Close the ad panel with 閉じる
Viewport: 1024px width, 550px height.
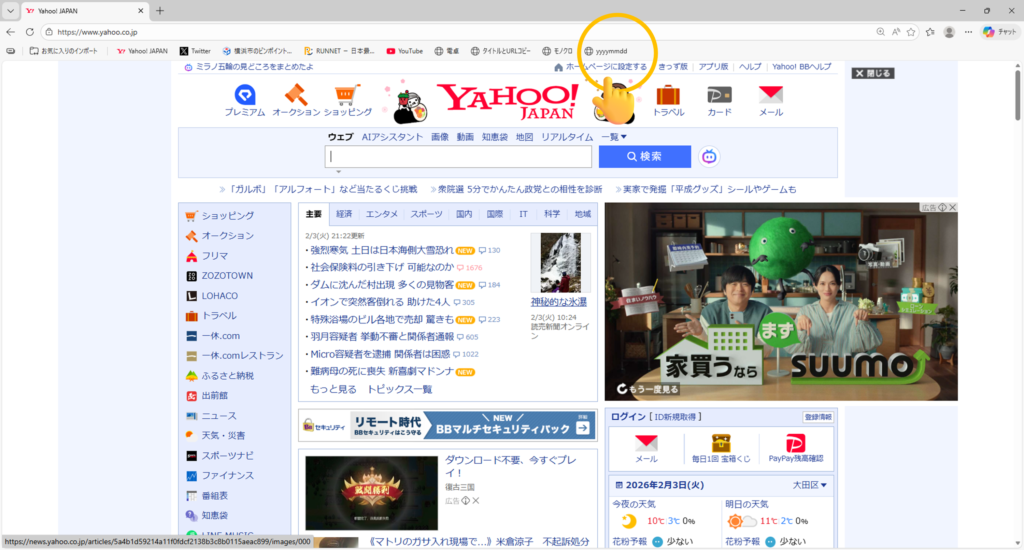(x=872, y=73)
